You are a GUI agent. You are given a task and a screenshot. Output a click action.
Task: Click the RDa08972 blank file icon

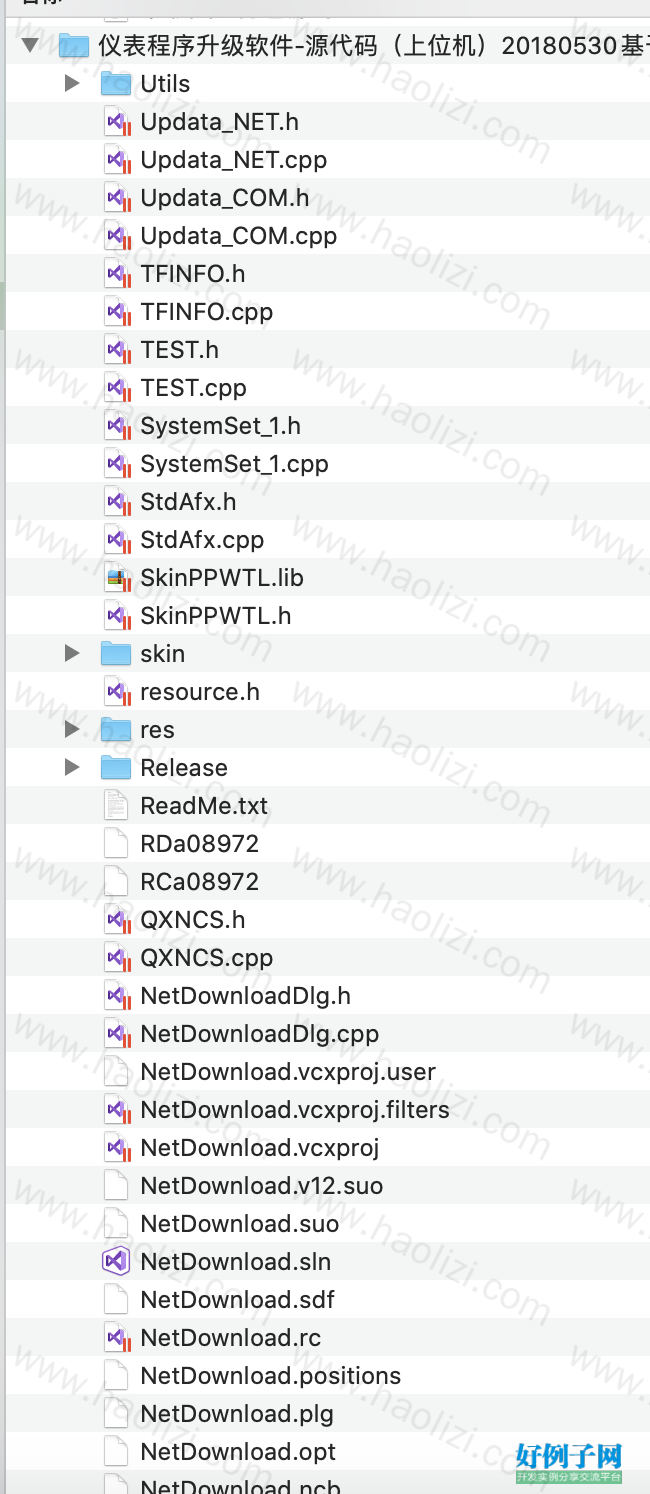tap(116, 843)
